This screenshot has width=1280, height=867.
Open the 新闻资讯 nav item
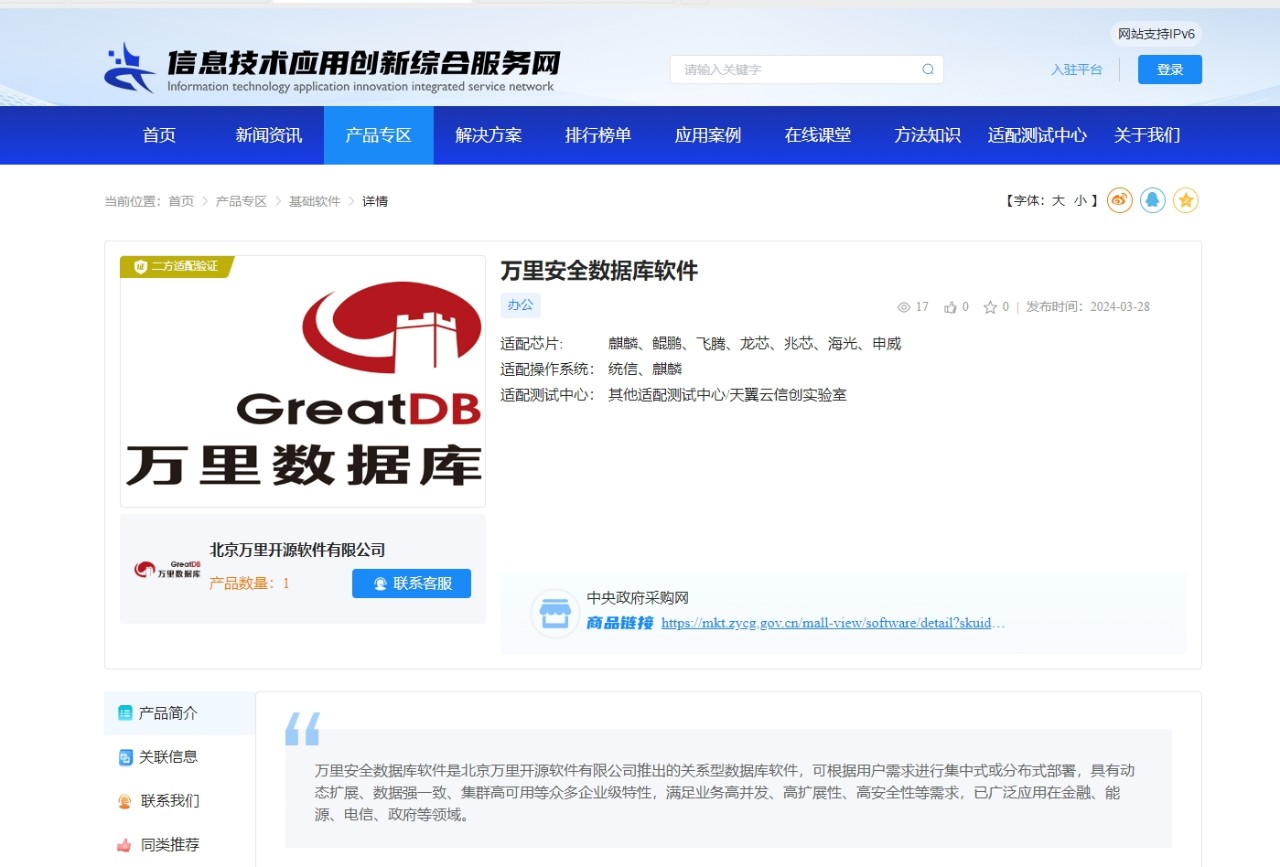tap(269, 135)
